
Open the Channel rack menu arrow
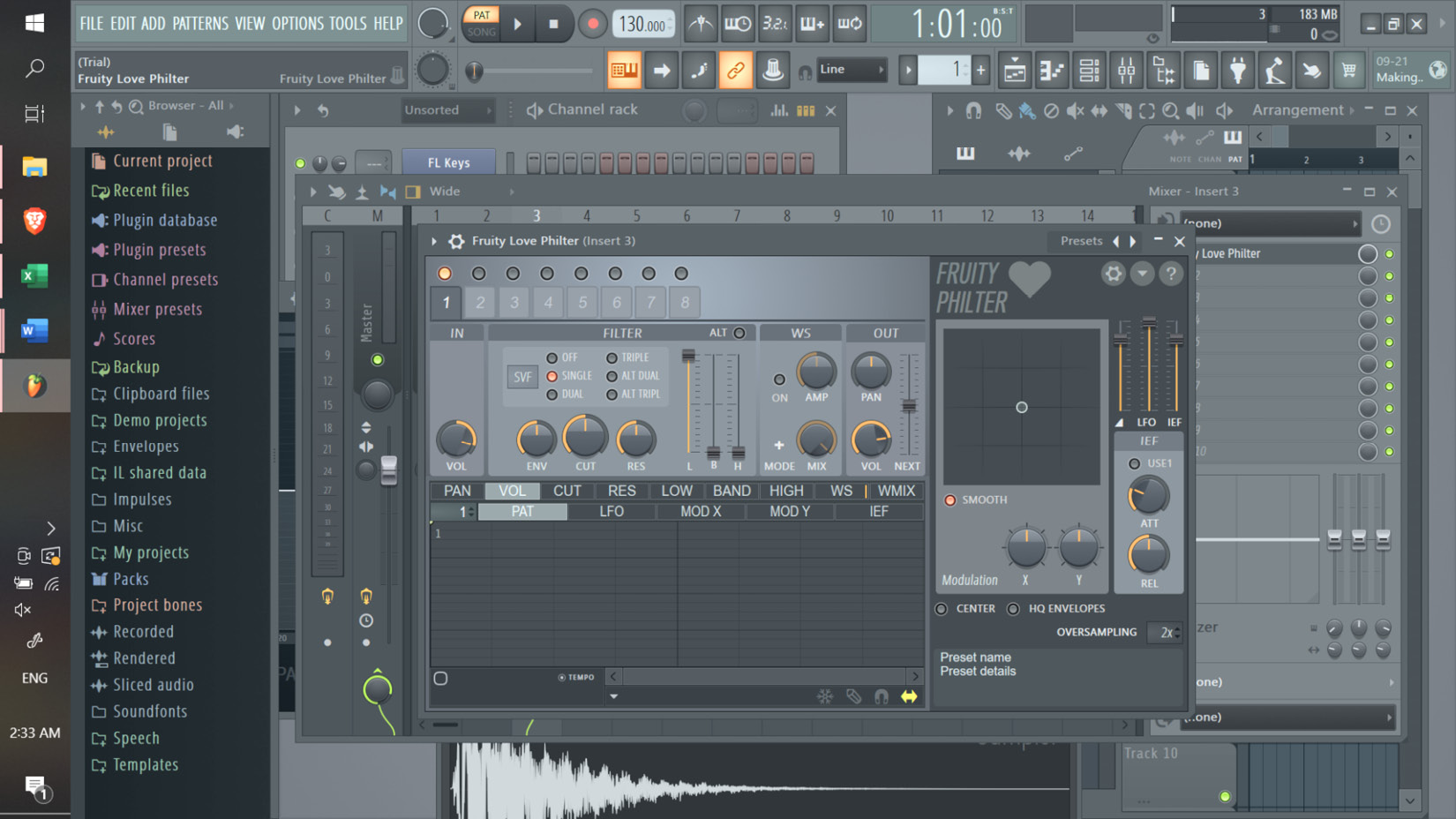297,110
